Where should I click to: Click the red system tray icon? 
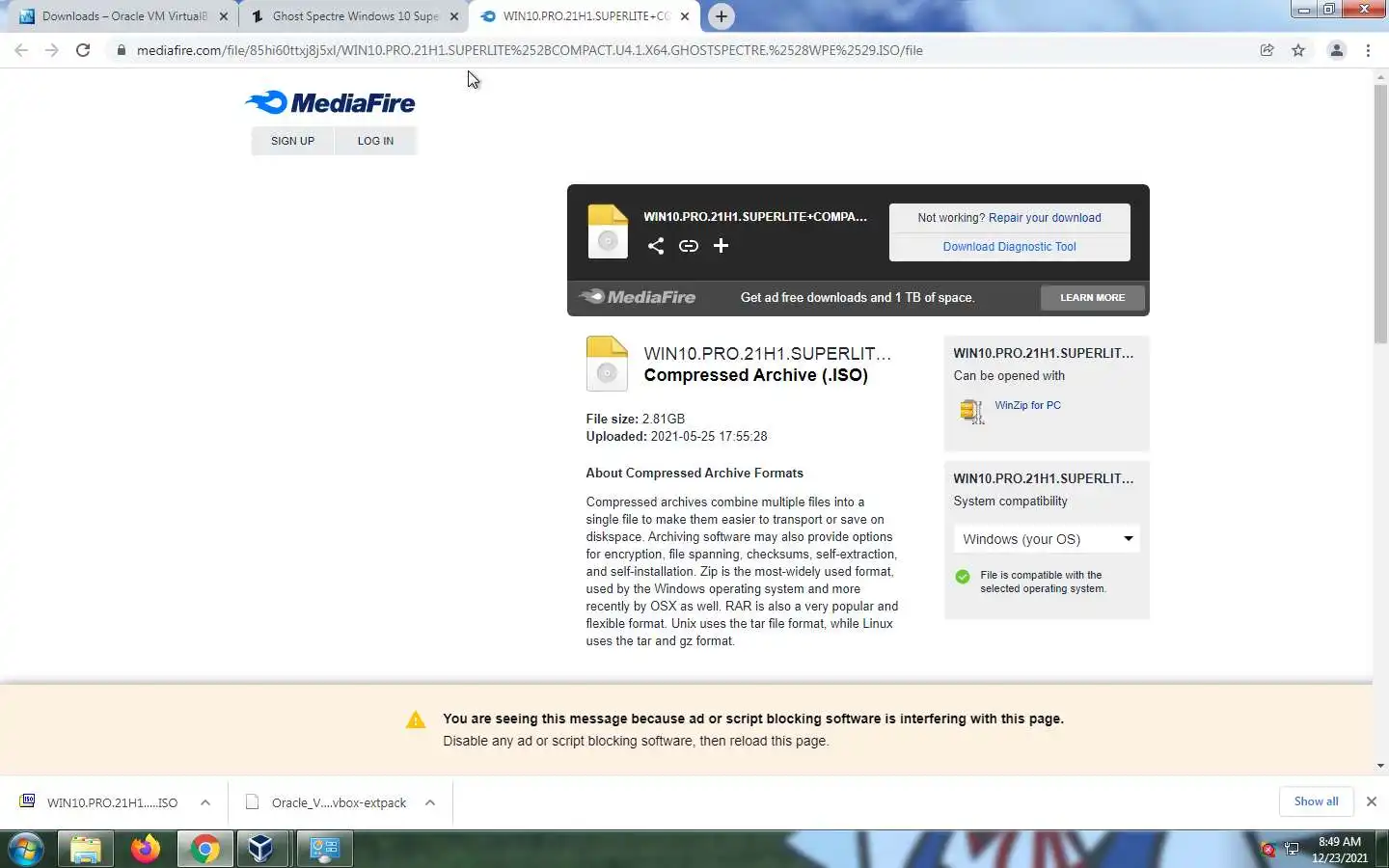pos(1268,850)
